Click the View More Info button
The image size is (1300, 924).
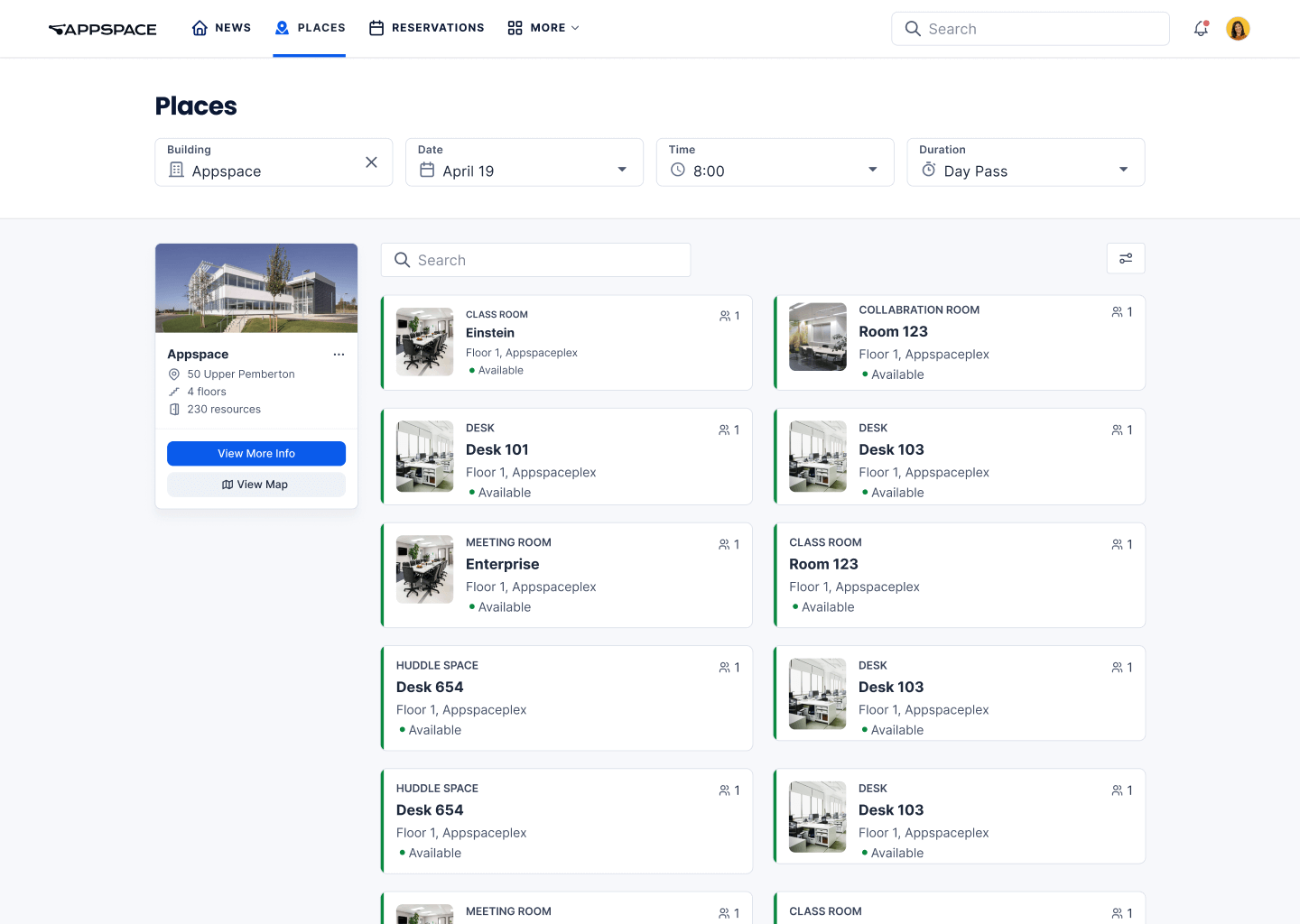coord(256,454)
